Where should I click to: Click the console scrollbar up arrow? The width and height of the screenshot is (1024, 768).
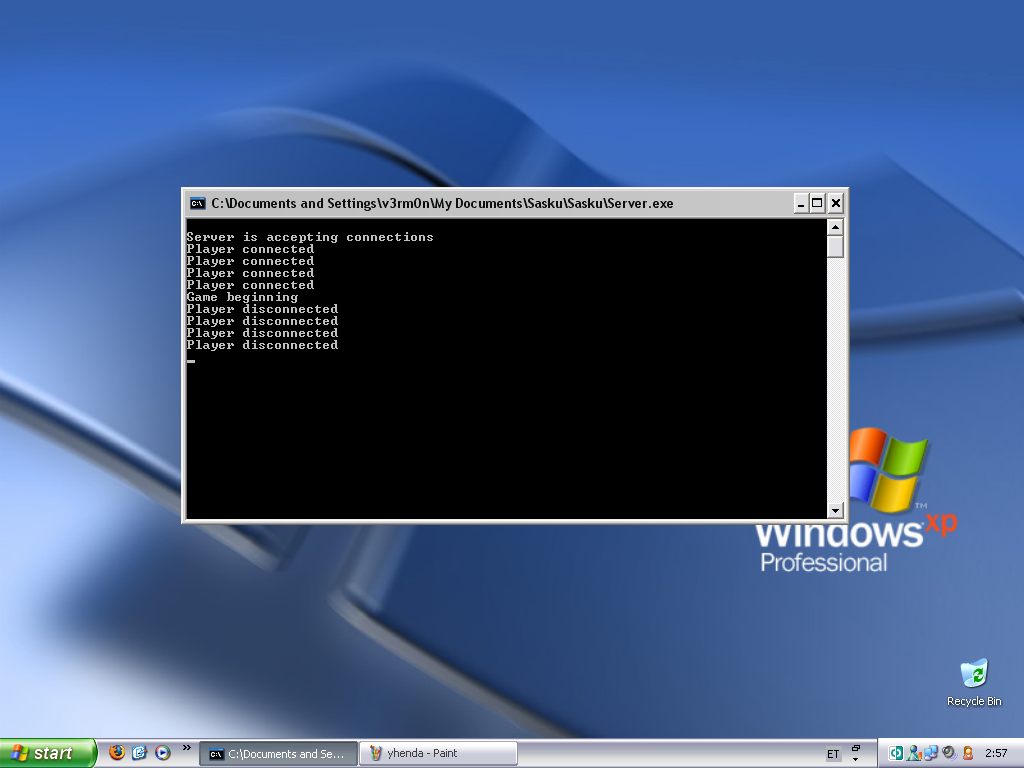(835, 227)
